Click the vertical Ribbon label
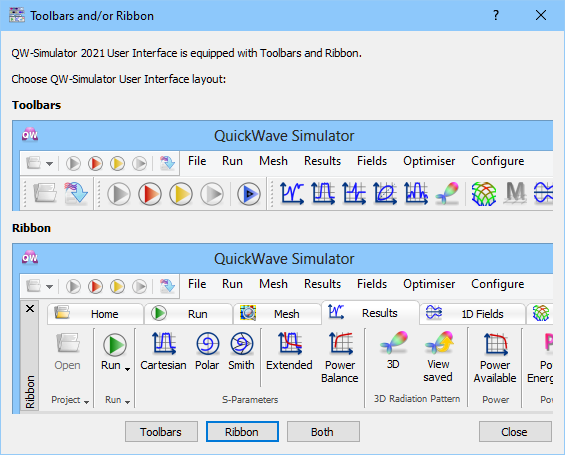The image size is (565, 455). click(30, 392)
